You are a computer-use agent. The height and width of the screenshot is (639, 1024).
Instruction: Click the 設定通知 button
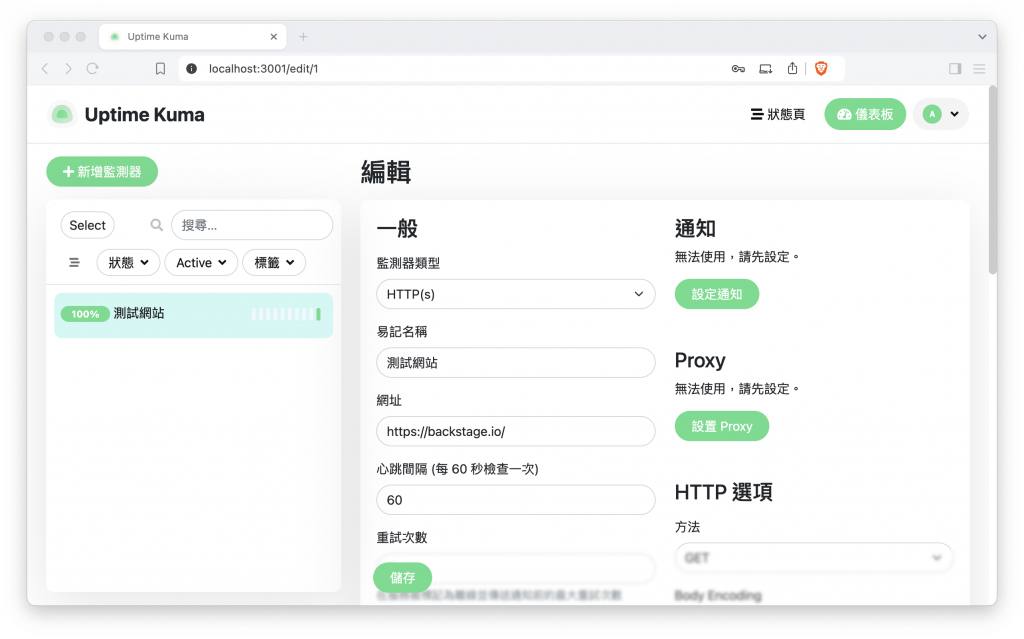[x=716, y=294]
